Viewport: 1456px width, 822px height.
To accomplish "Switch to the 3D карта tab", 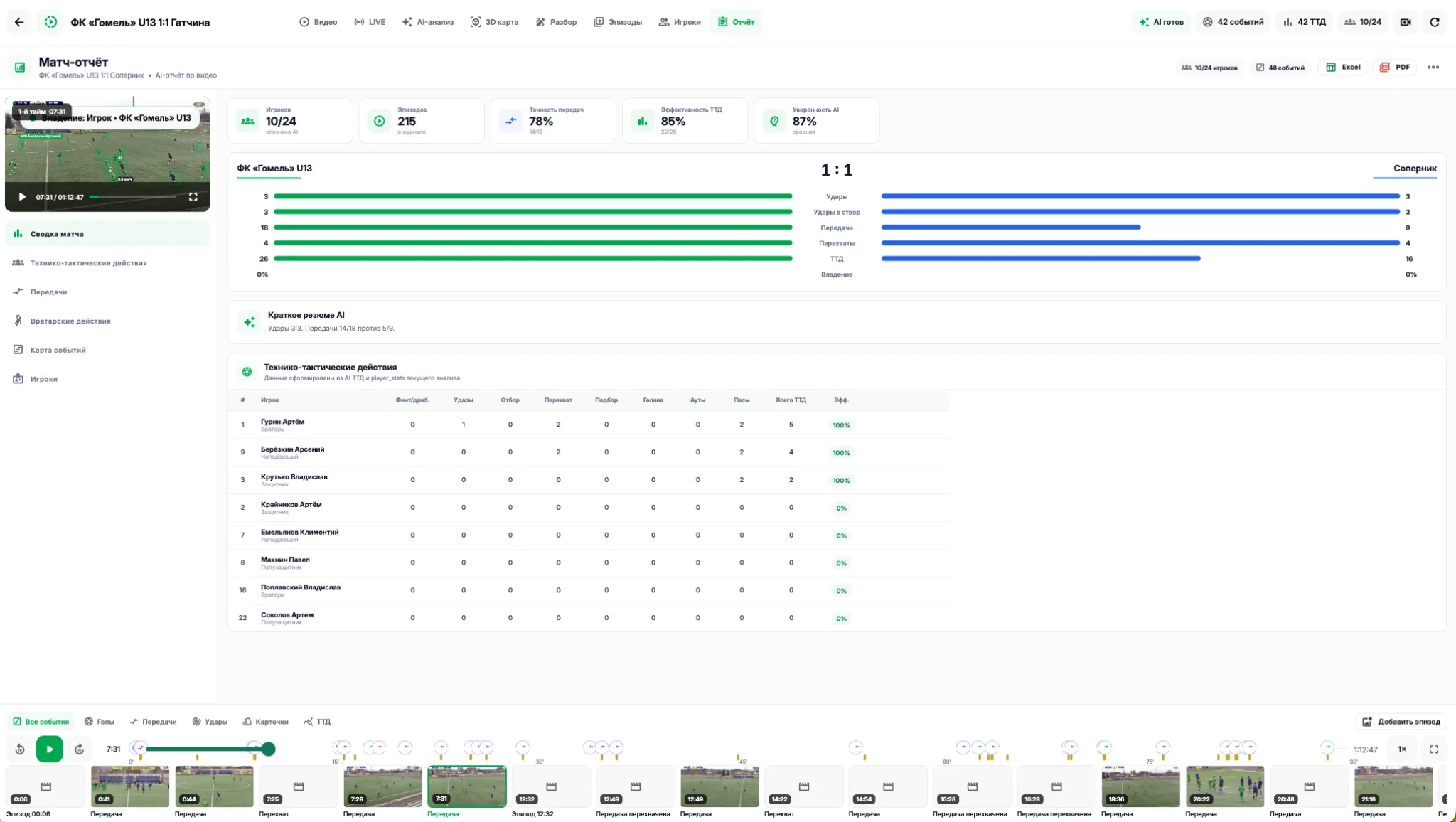I will tap(494, 22).
